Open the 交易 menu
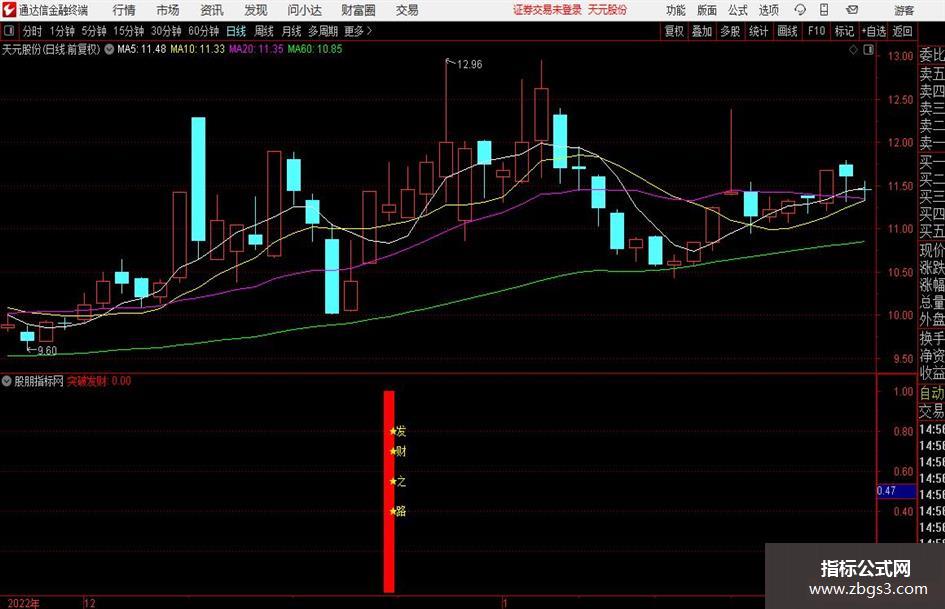945x609 pixels. [x=407, y=10]
